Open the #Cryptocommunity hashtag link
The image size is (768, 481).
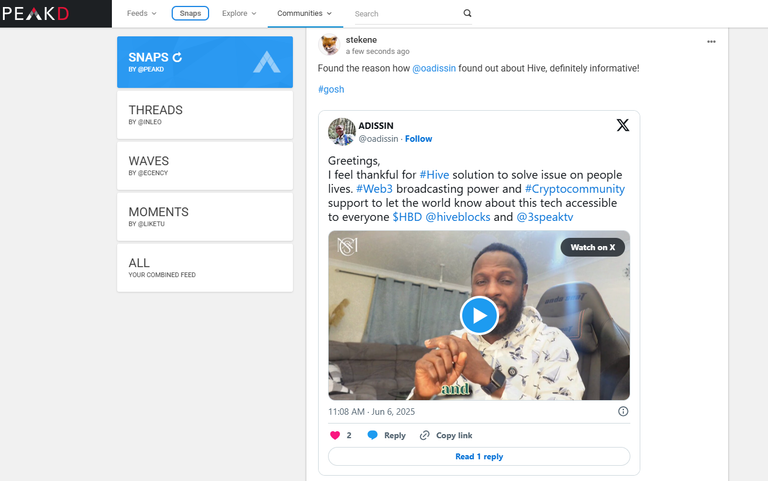[x=575, y=189]
